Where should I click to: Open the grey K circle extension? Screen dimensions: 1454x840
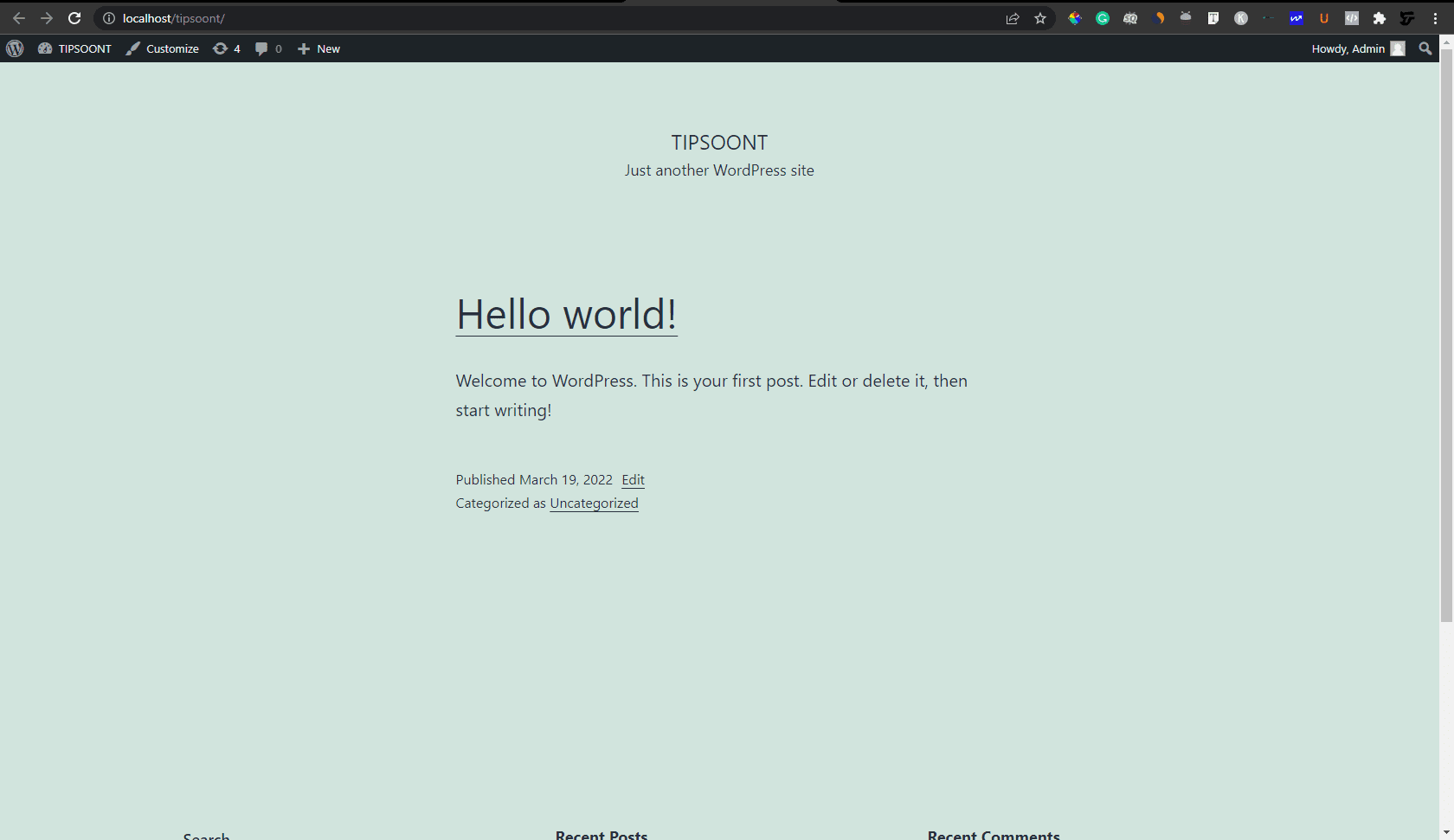1241,18
